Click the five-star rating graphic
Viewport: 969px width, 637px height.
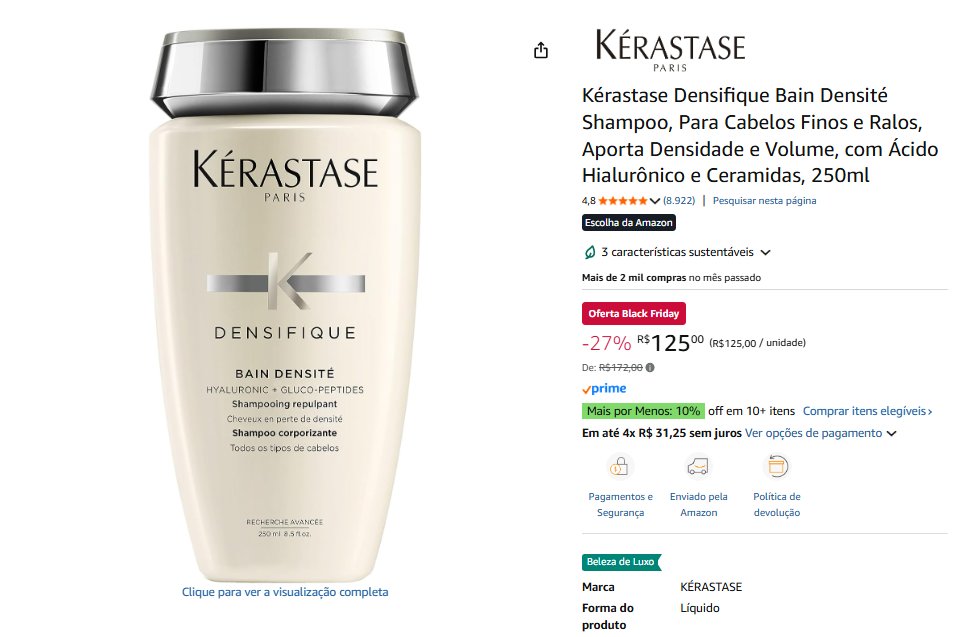(623, 201)
